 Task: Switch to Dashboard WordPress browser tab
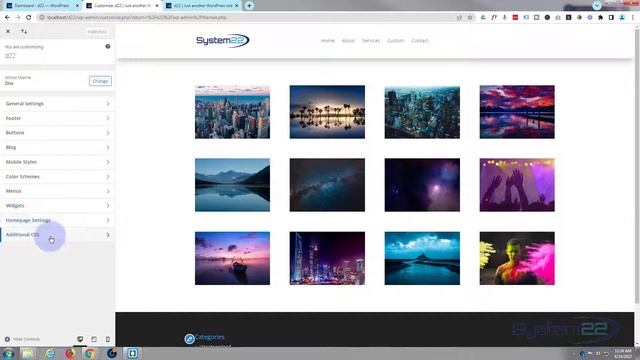(41, 6)
